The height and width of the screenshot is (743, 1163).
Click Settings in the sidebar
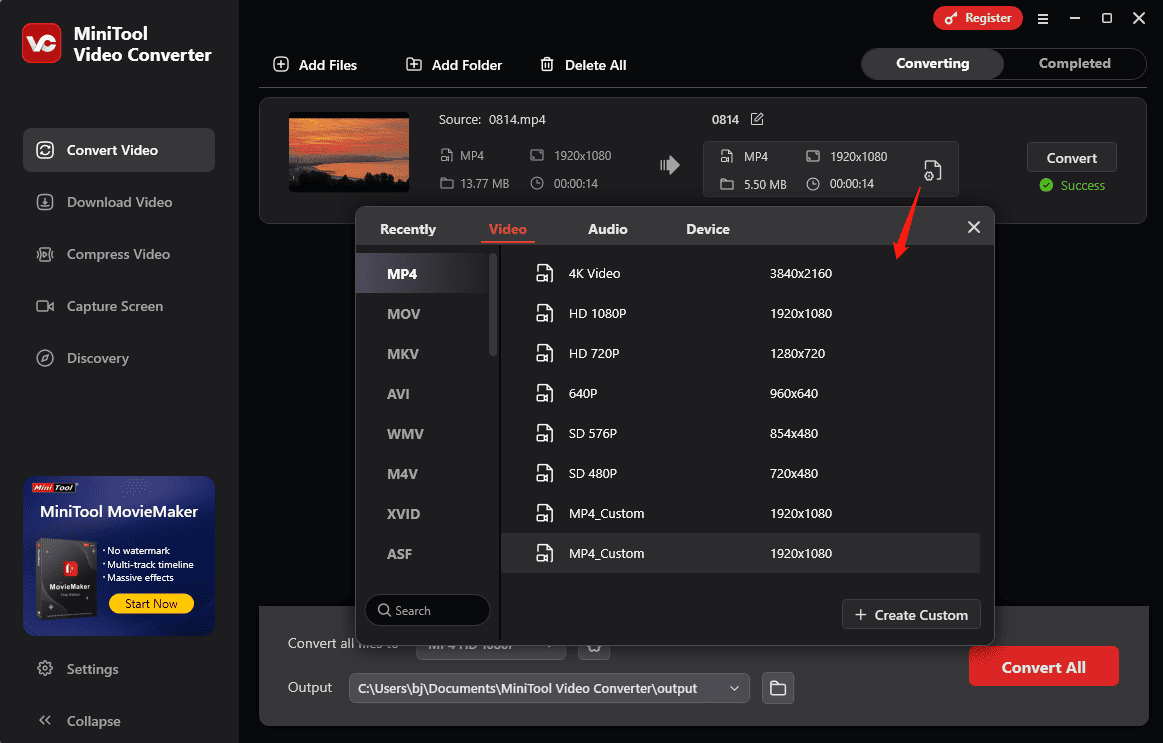[92, 669]
